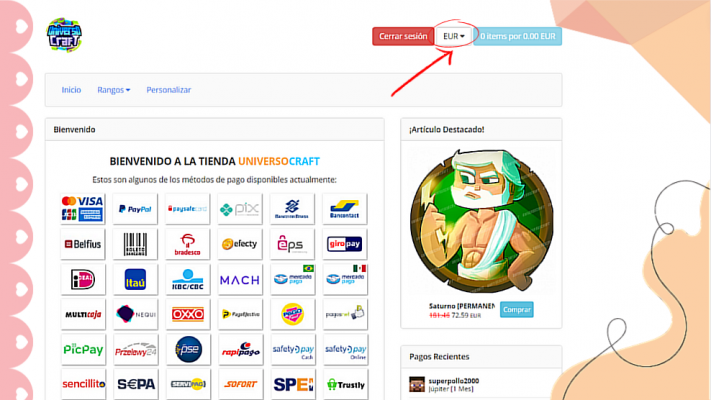Viewport: 711px width, 400px height.
Task: Click the safetypay Cash icon
Action: (x=292, y=350)
